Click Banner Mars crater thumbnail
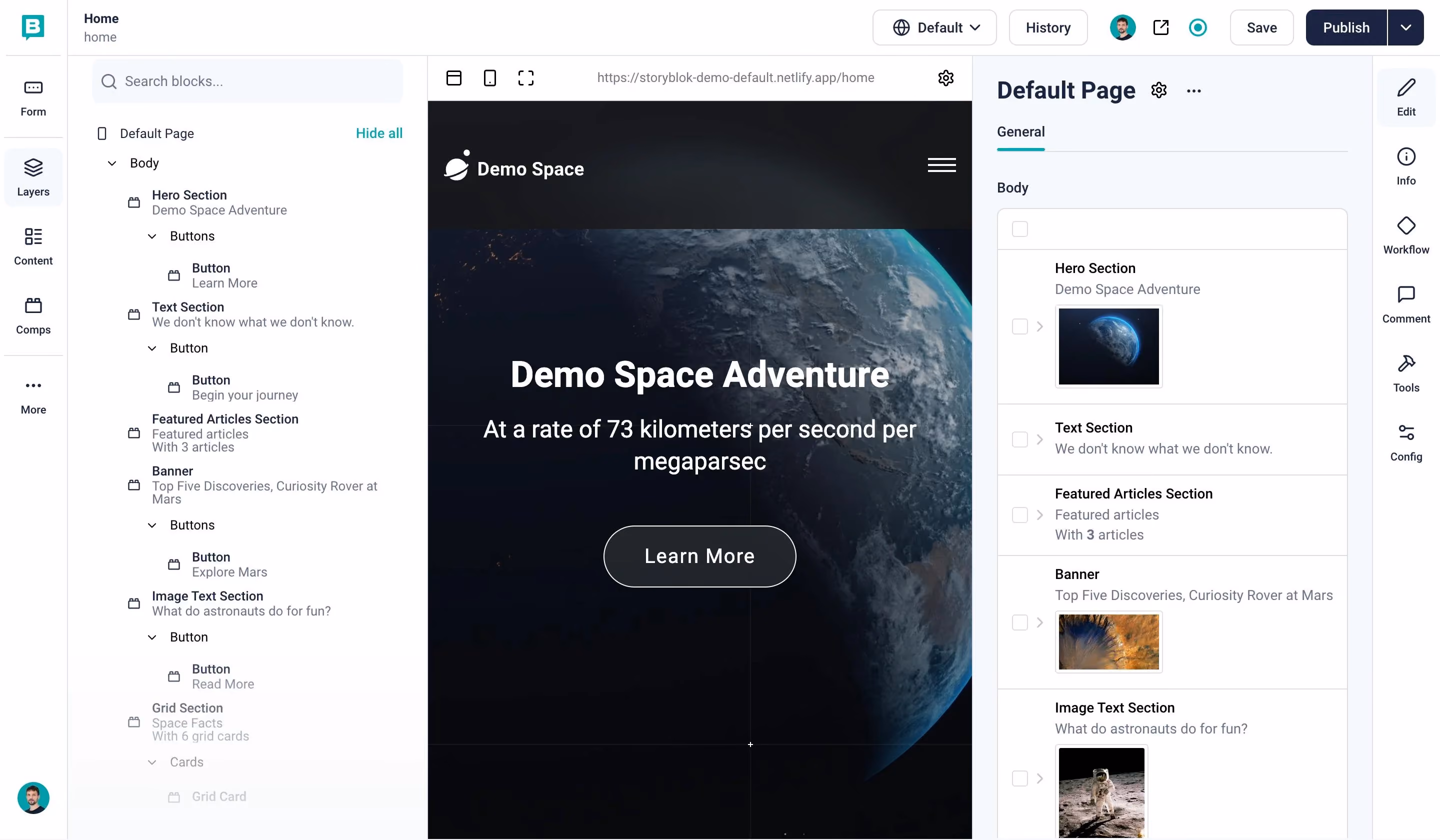 click(1108, 641)
